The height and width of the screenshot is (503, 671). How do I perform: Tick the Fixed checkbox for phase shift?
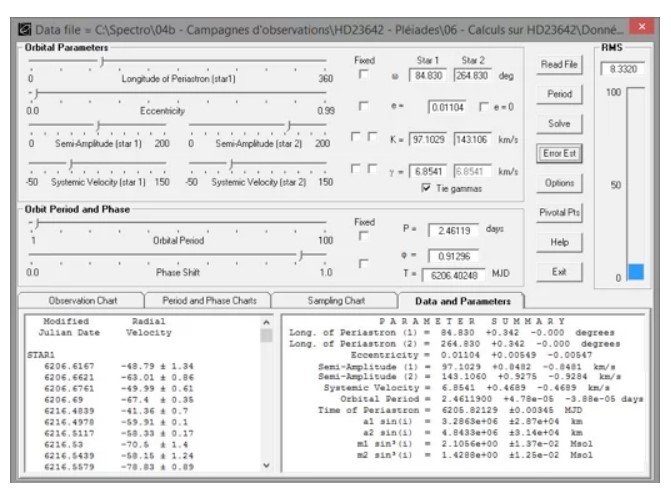coord(363,264)
